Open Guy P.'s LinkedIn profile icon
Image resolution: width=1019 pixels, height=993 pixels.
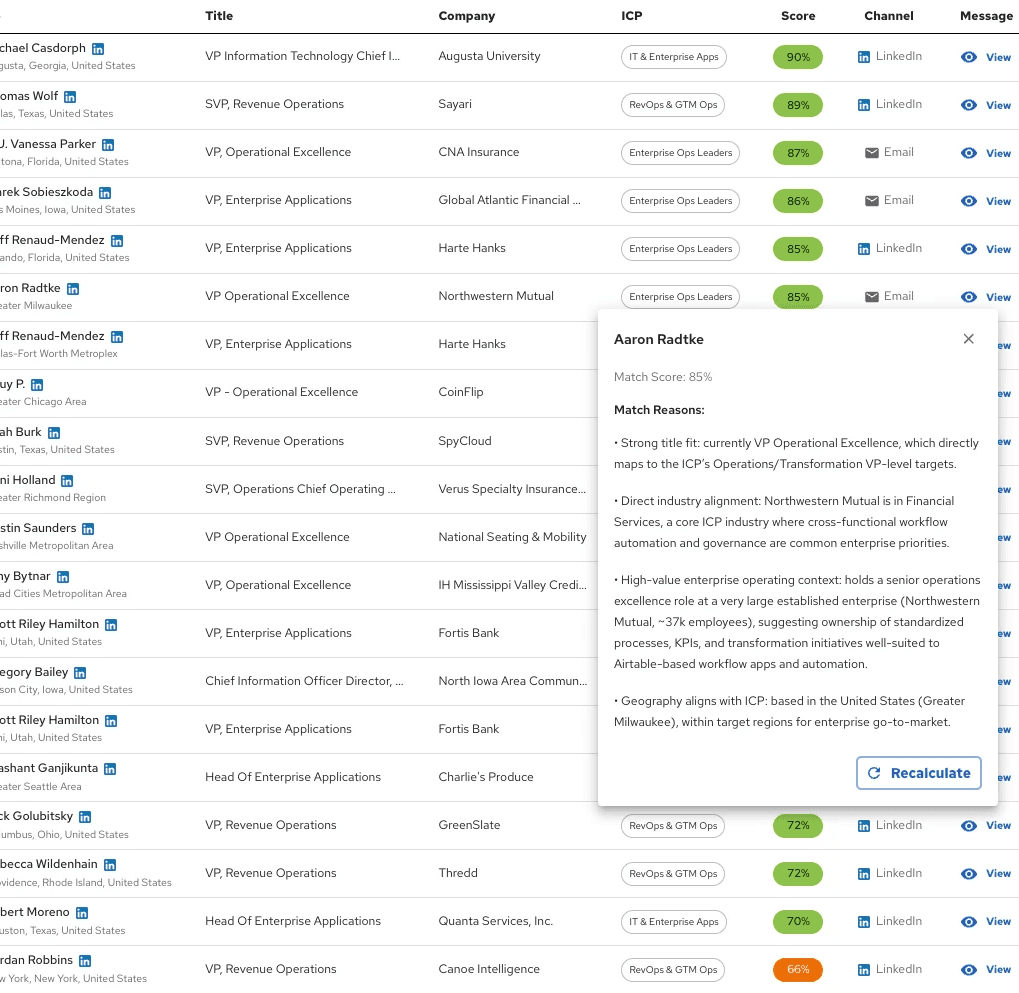pyautogui.click(x=37, y=385)
